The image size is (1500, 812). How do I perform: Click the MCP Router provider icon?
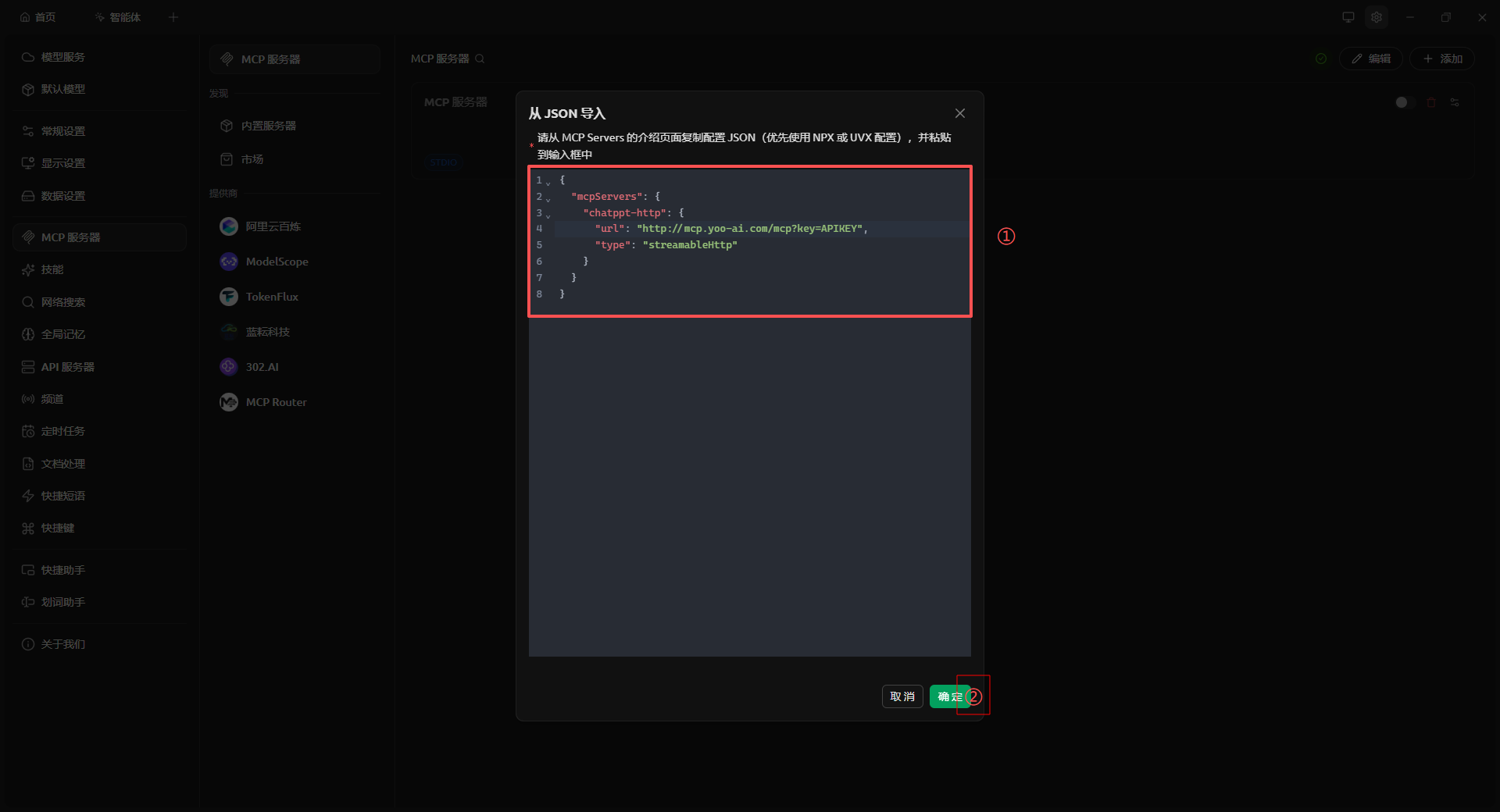(x=229, y=402)
